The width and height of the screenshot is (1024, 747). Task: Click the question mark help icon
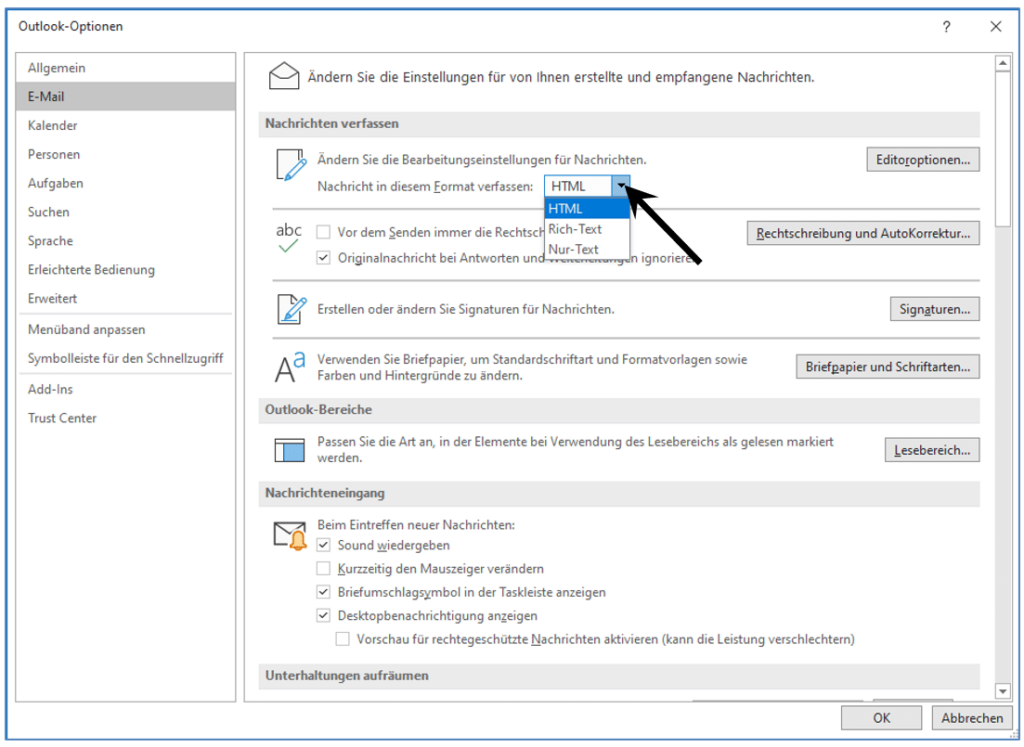point(946,27)
